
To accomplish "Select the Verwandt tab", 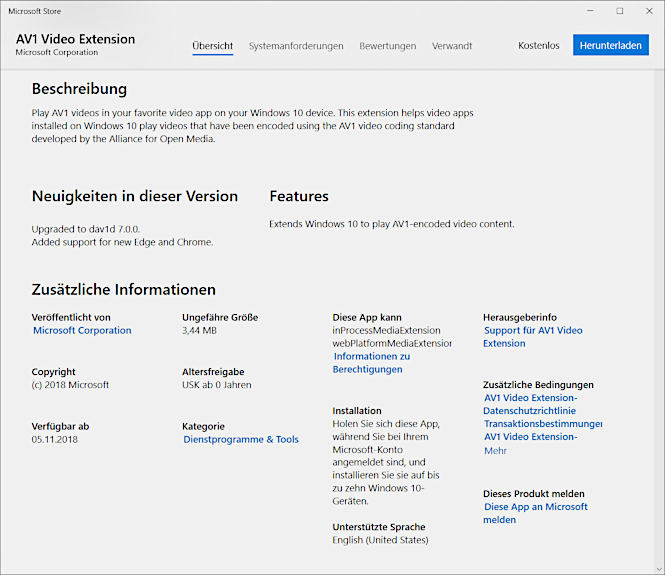I will 452,46.
